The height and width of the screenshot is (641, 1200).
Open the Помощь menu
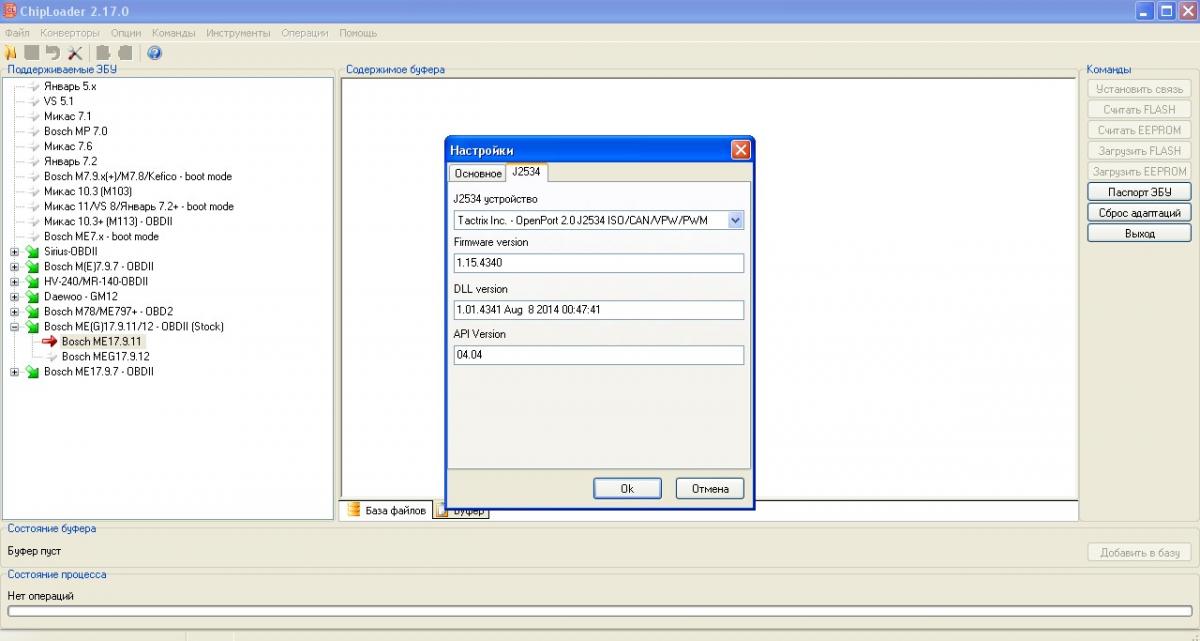point(358,33)
